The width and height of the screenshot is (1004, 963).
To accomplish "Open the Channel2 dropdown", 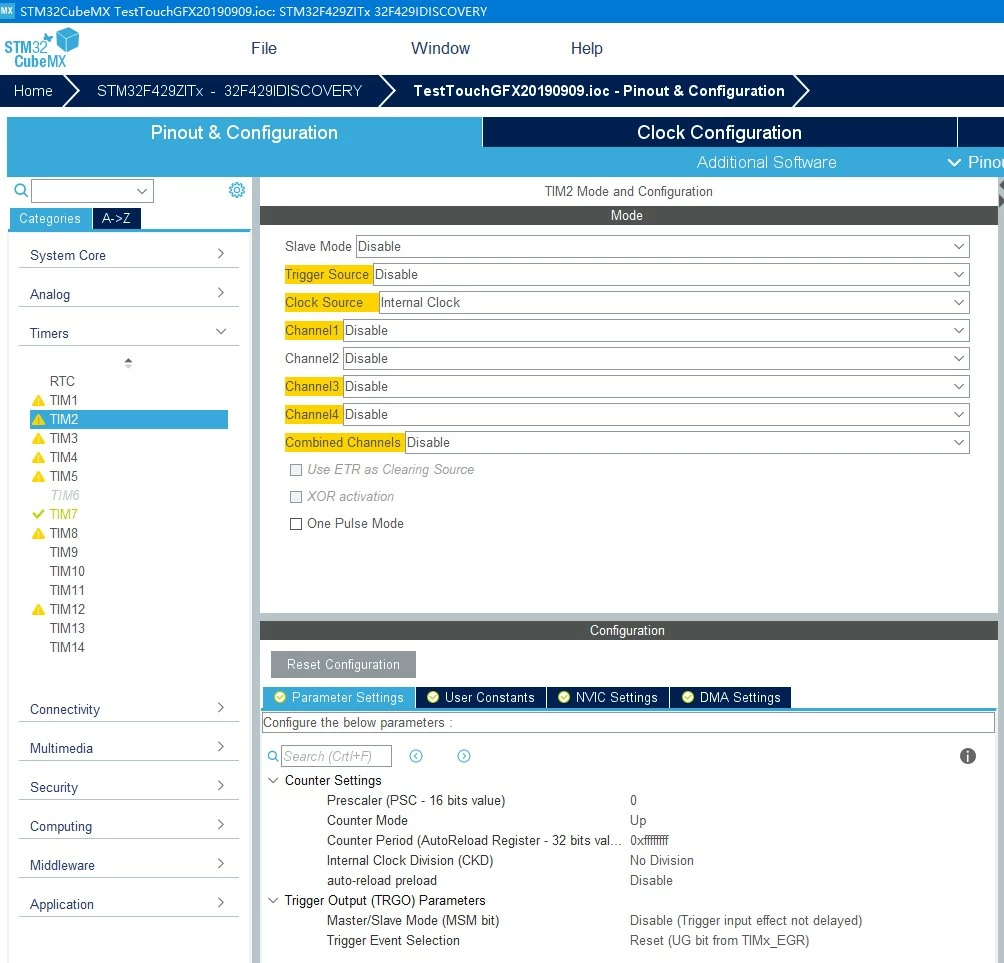I will [656, 359].
